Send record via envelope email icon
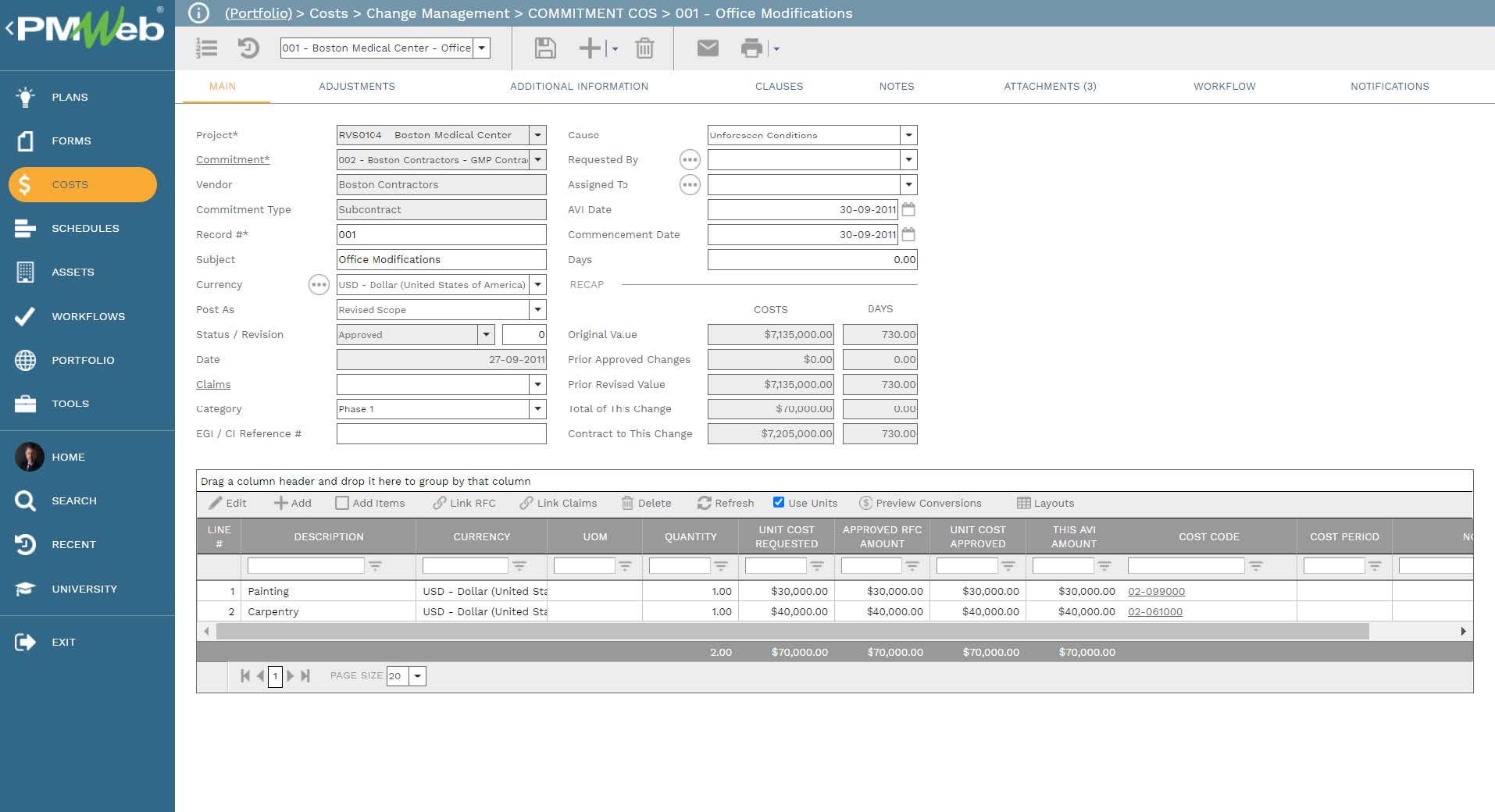The width and height of the screenshot is (1495, 812). click(x=708, y=48)
